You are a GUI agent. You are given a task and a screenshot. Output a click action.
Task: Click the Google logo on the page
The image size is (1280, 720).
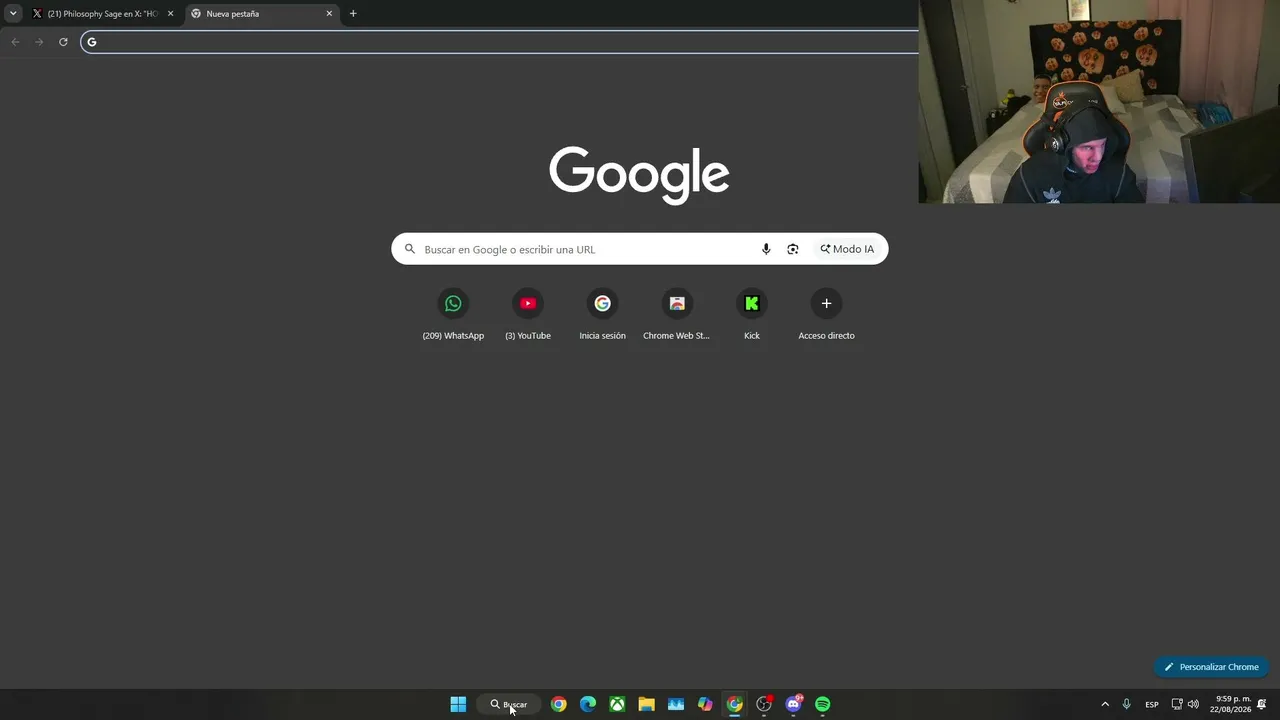(639, 175)
